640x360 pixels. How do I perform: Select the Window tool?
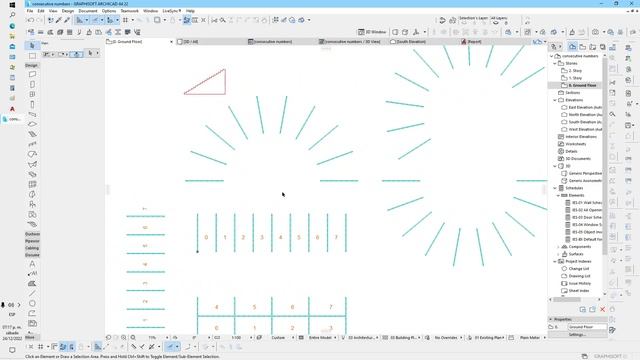pyautogui.click(x=32, y=94)
